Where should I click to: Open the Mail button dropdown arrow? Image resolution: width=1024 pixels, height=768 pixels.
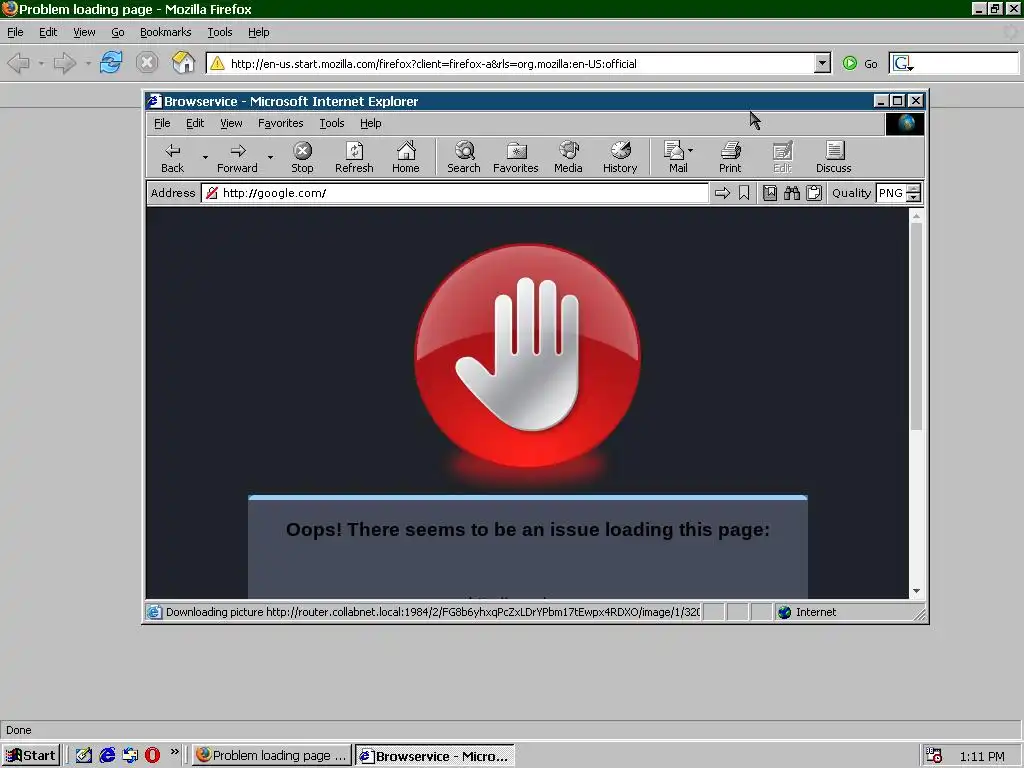(x=690, y=150)
